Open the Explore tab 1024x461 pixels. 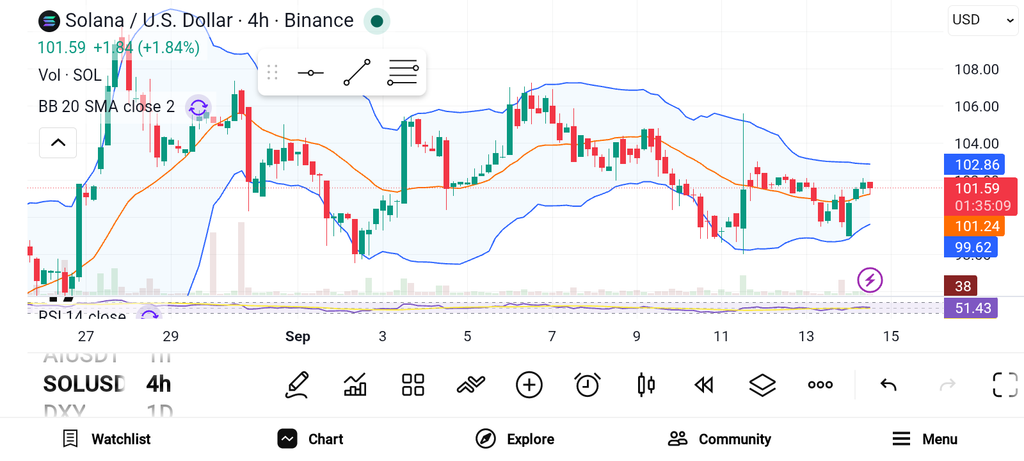pyautogui.click(x=515, y=439)
